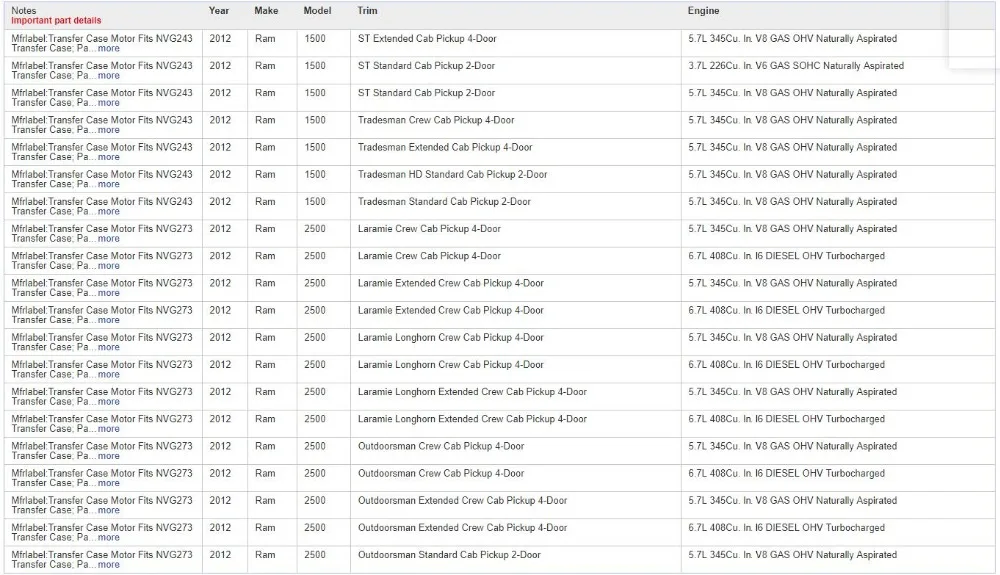Click year '2012' in Tradesman HD Standard Cab row
Viewport: 1000px width, 575px height.
tap(220, 175)
